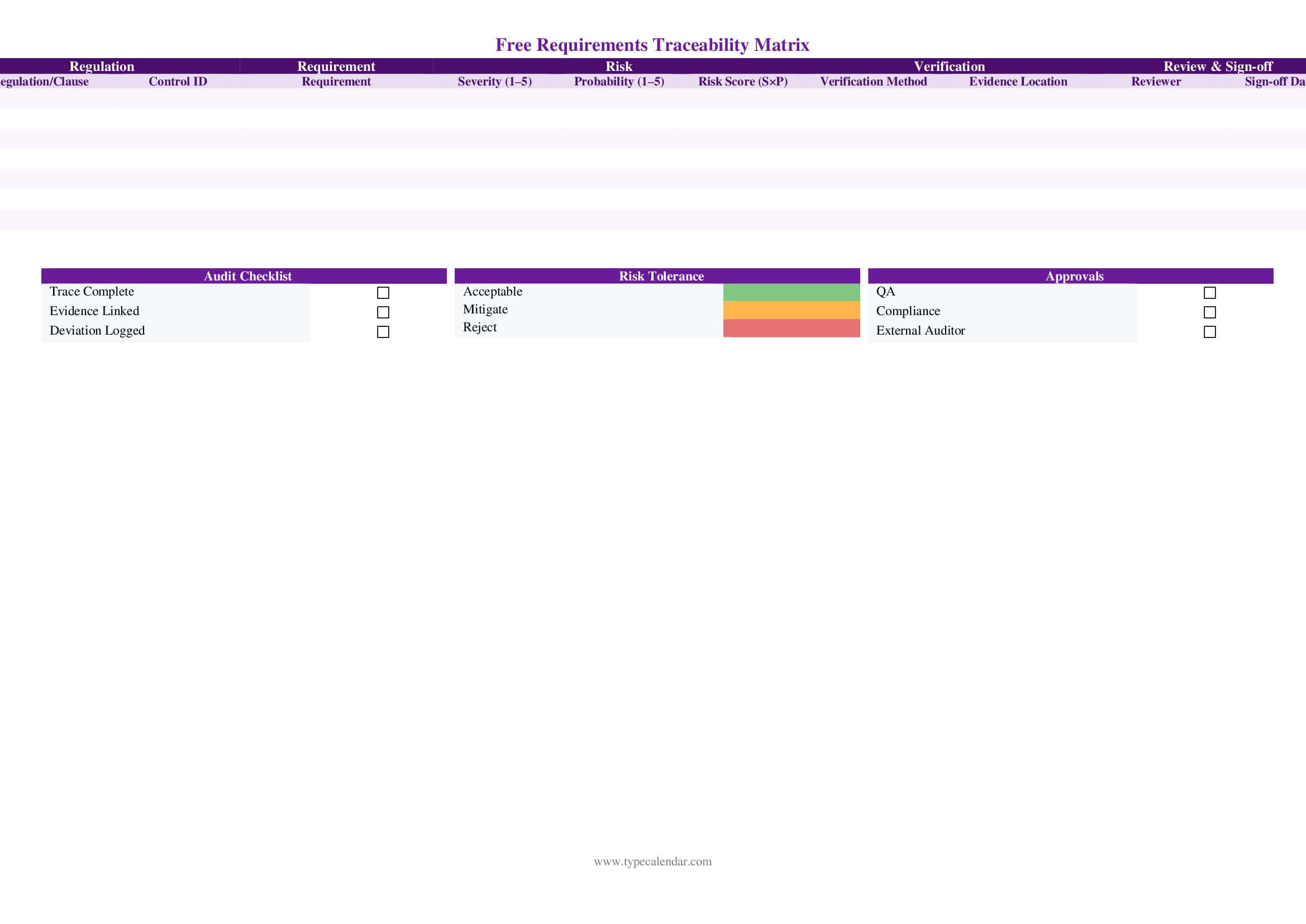Select the Review & Sign-off group header
Viewport: 1306px width, 924px height.
point(1218,66)
